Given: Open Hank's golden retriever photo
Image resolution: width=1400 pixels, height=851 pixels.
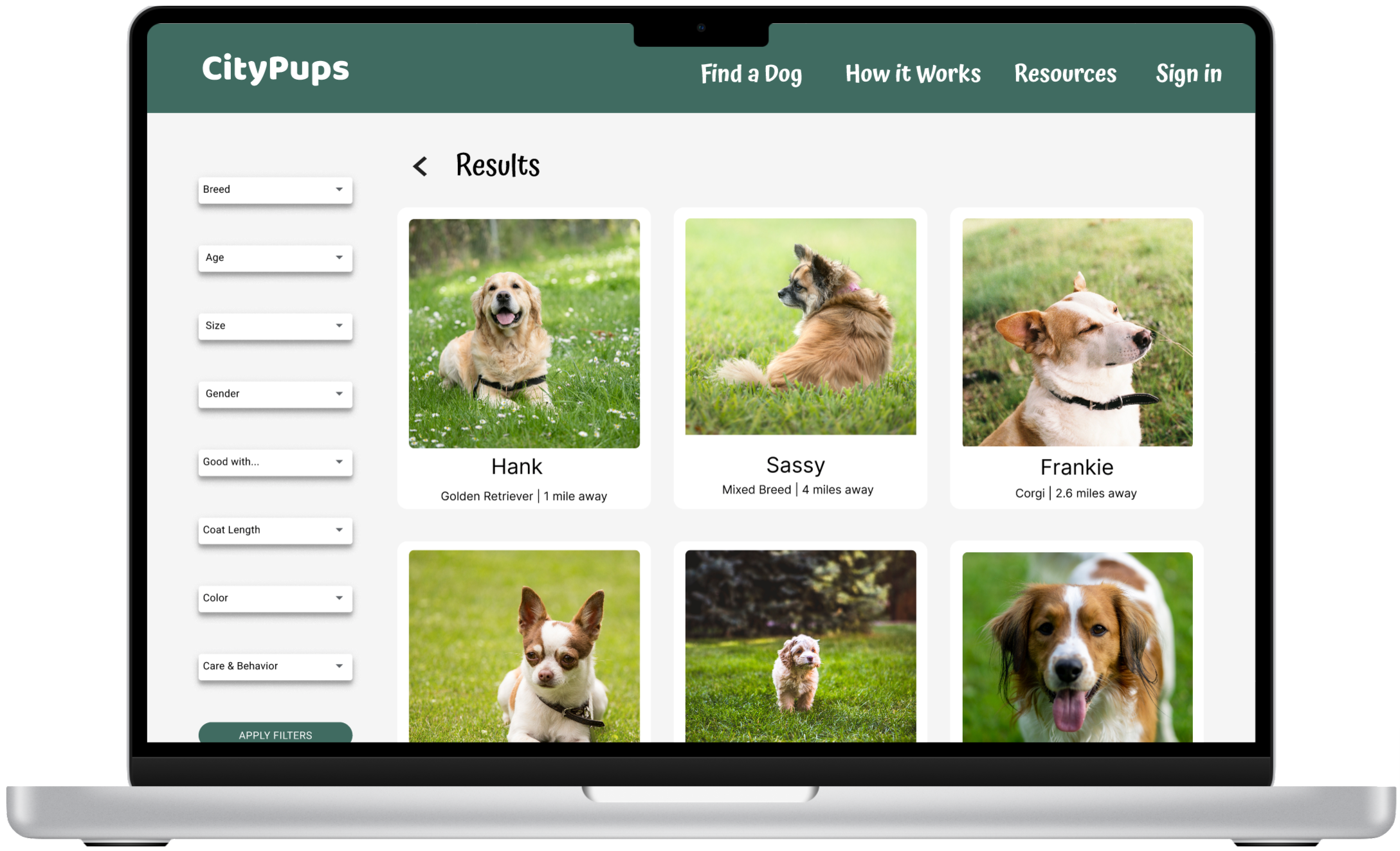Looking at the screenshot, I should click(x=524, y=334).
